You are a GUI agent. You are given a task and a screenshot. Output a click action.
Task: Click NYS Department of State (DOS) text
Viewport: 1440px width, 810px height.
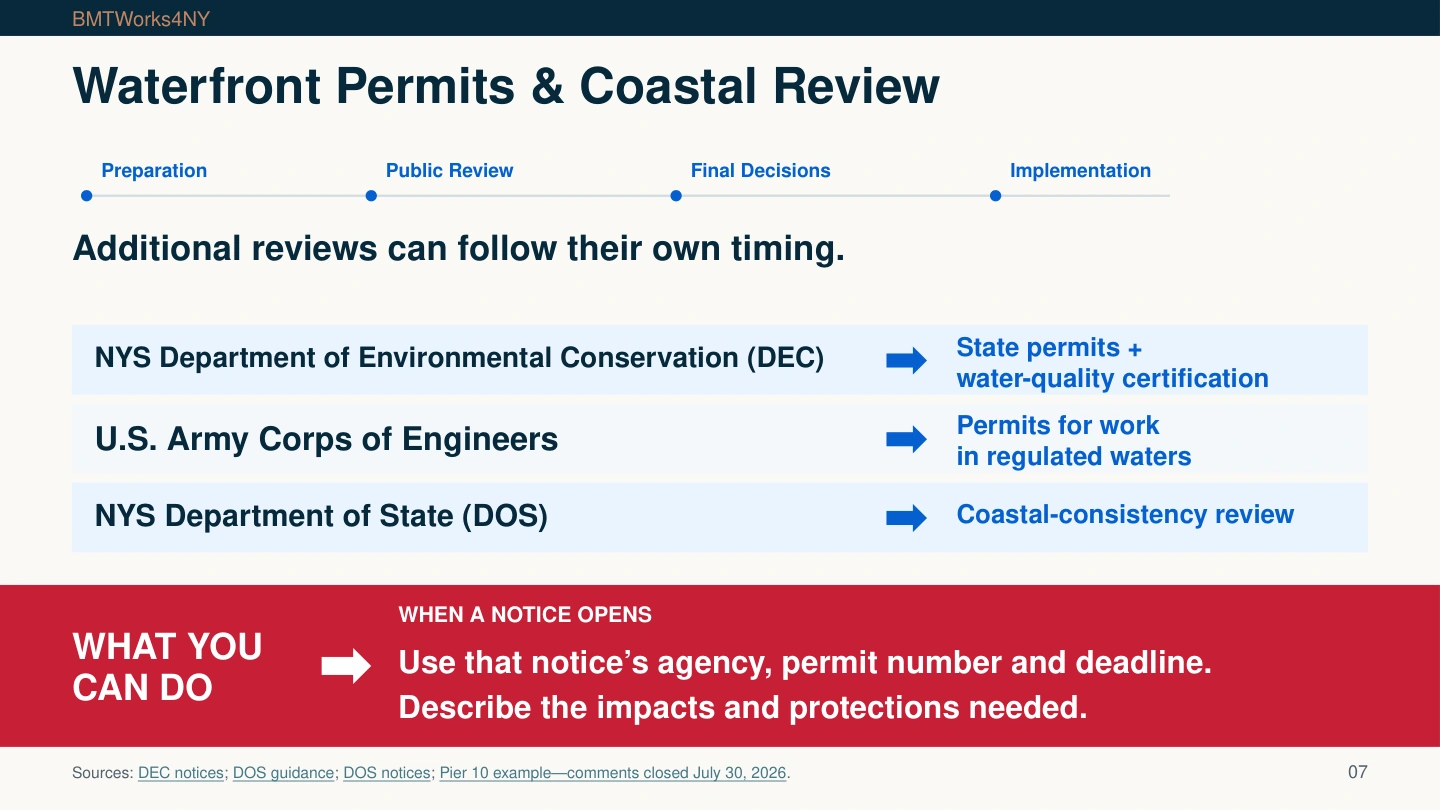click(321, 516)
